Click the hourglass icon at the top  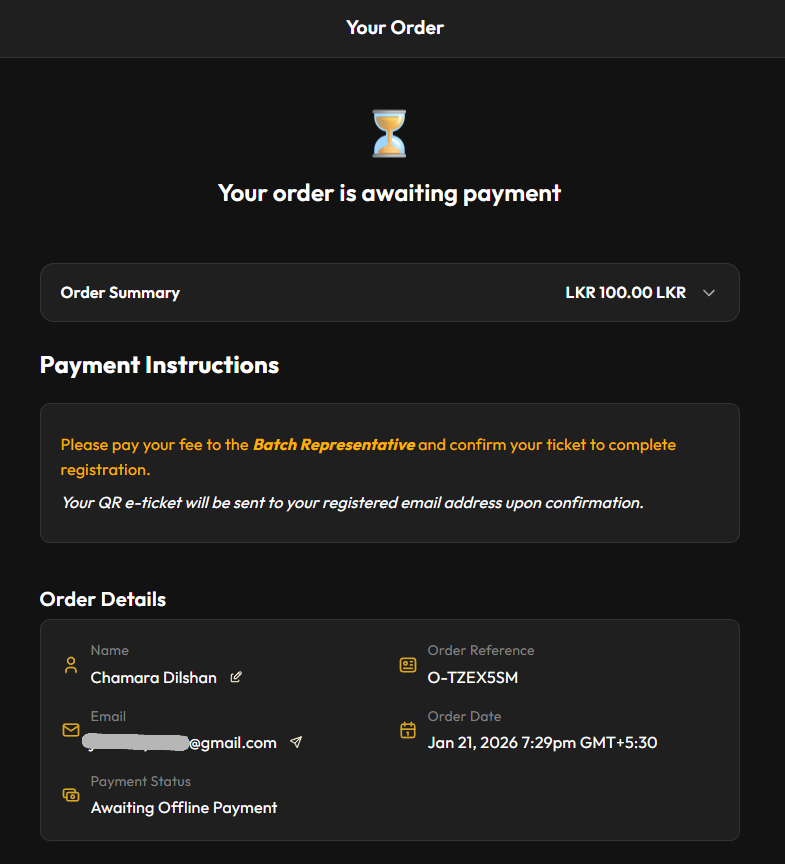[390, 134]
